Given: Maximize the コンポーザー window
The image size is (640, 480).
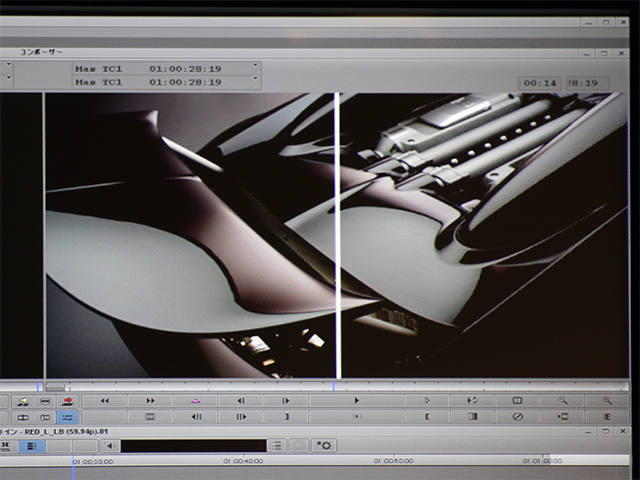Looking at the screenshot, I should pos(604,53).
